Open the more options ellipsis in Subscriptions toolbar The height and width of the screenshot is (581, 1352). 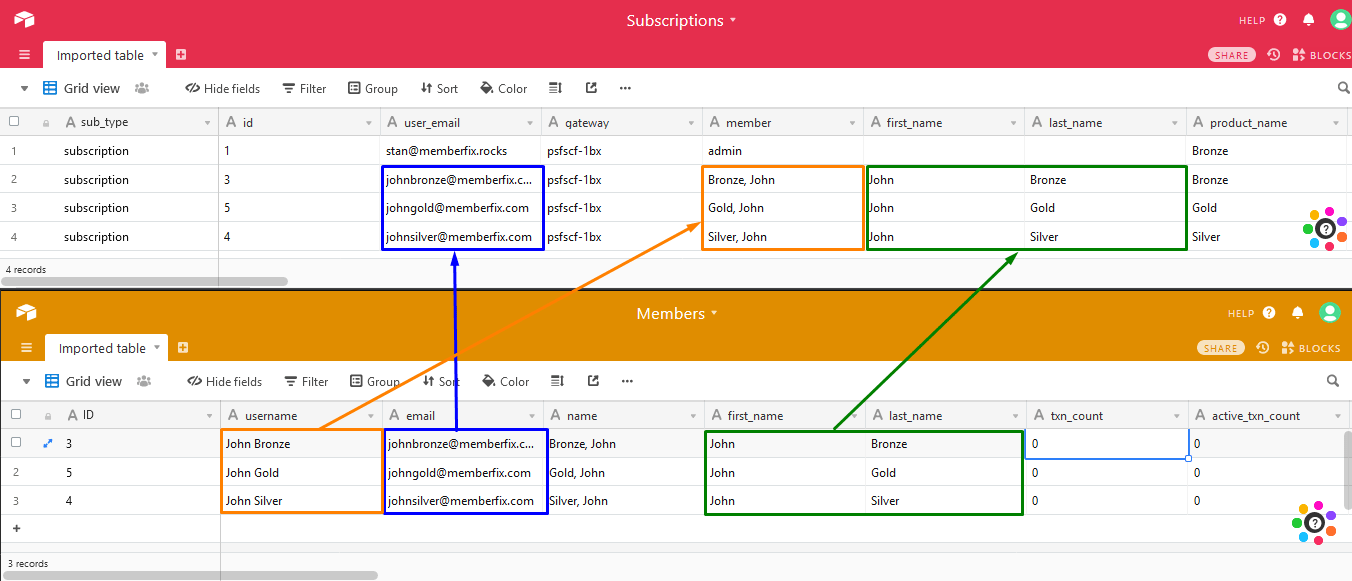[625, 88]
